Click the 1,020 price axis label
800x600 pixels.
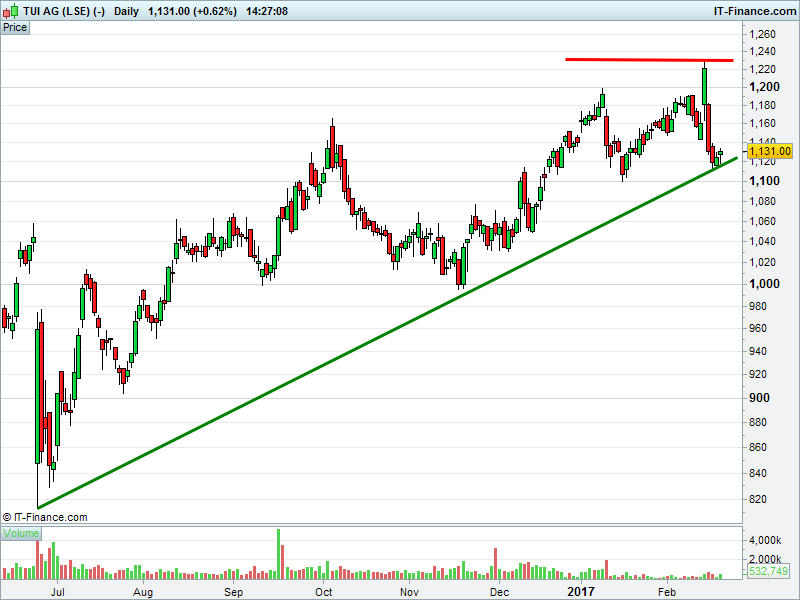point(762,262)
